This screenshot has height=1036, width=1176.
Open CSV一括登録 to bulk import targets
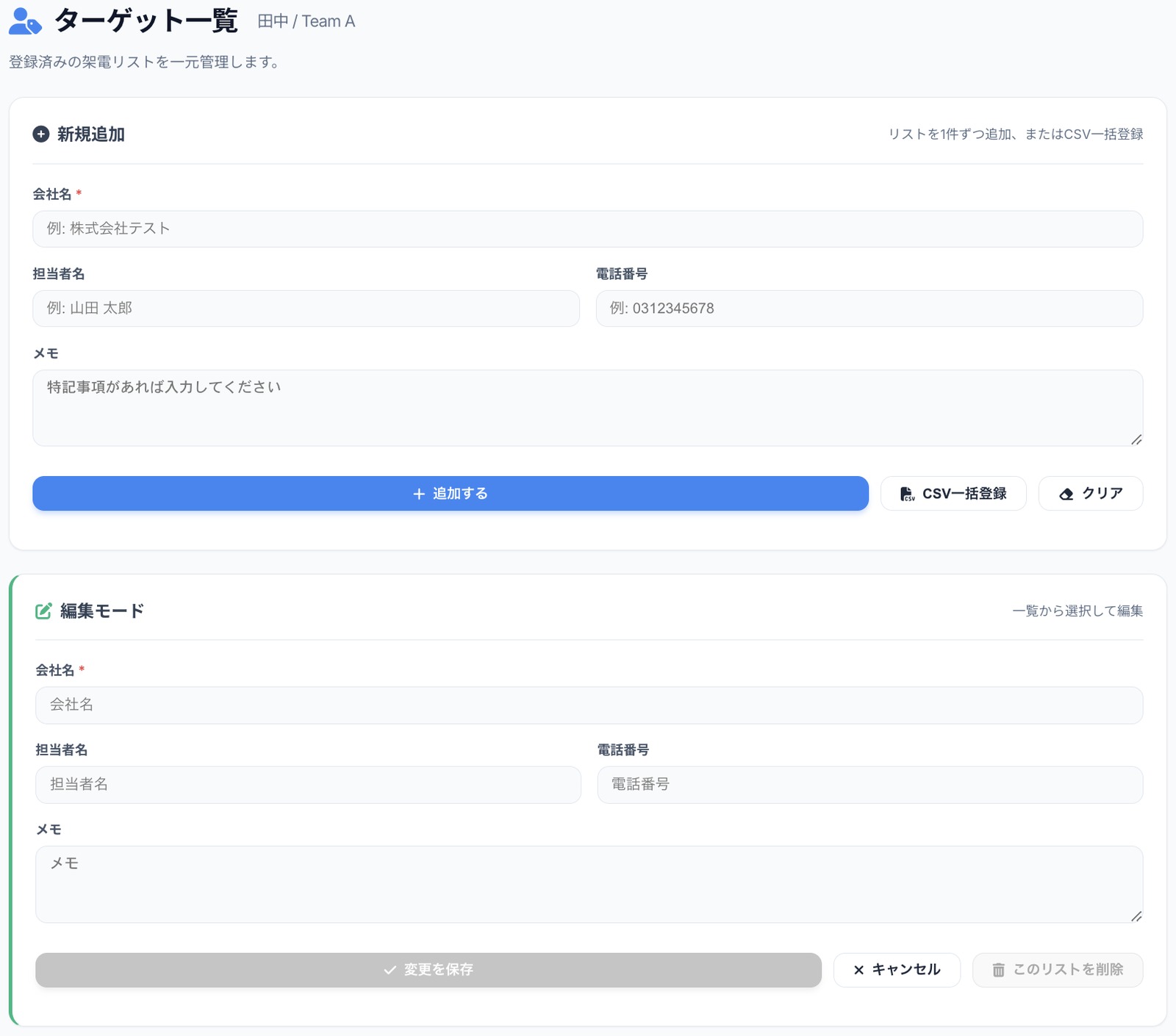tap(953, 493)
